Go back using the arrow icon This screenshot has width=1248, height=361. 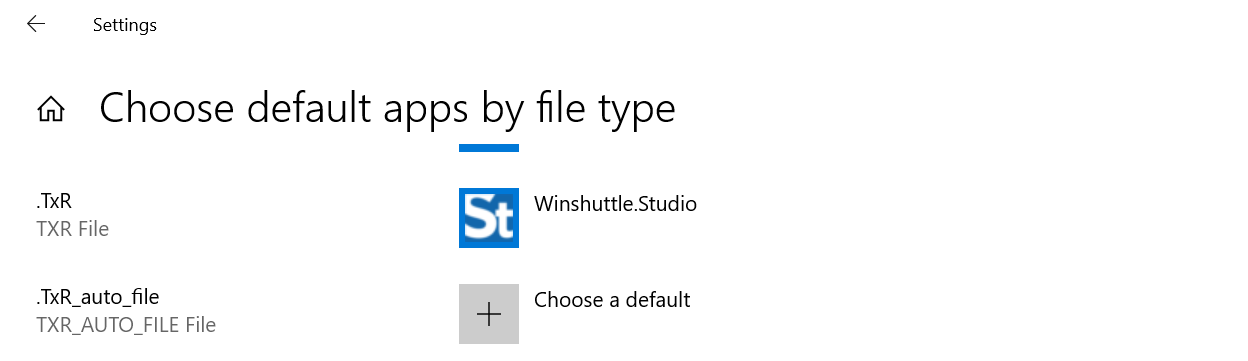(36, 24)
